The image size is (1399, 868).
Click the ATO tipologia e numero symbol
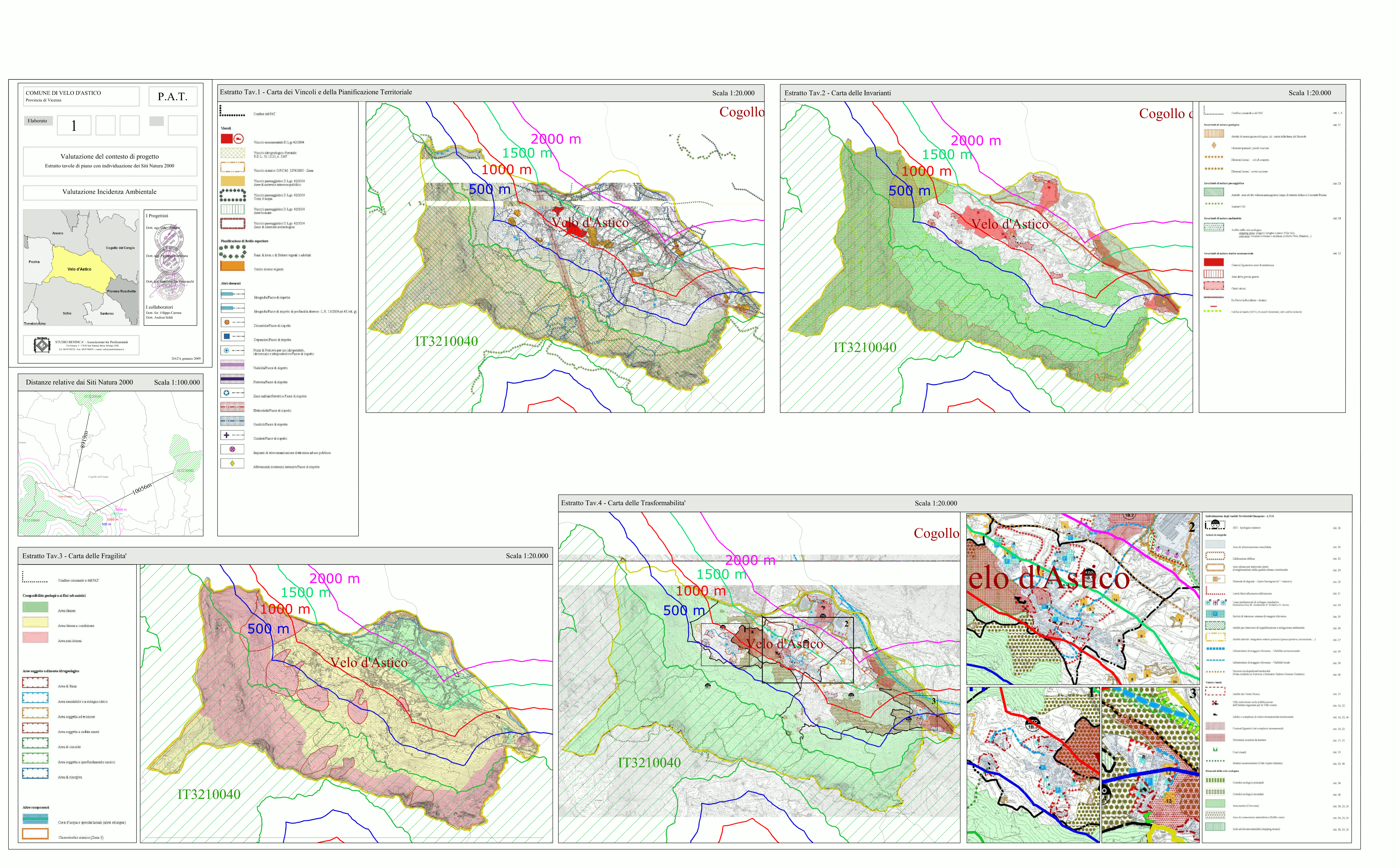1215,524
